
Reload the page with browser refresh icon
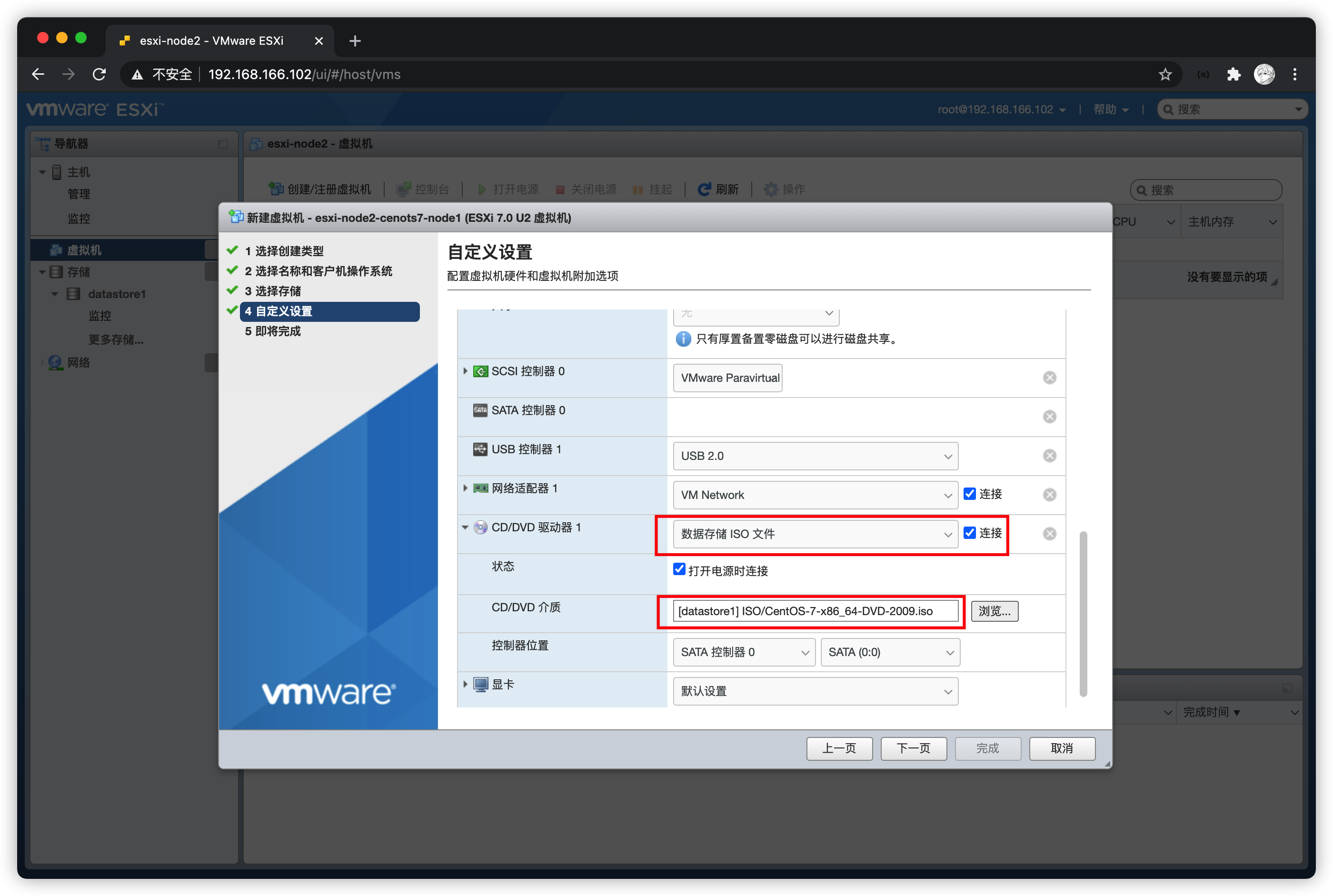(99, 74)
